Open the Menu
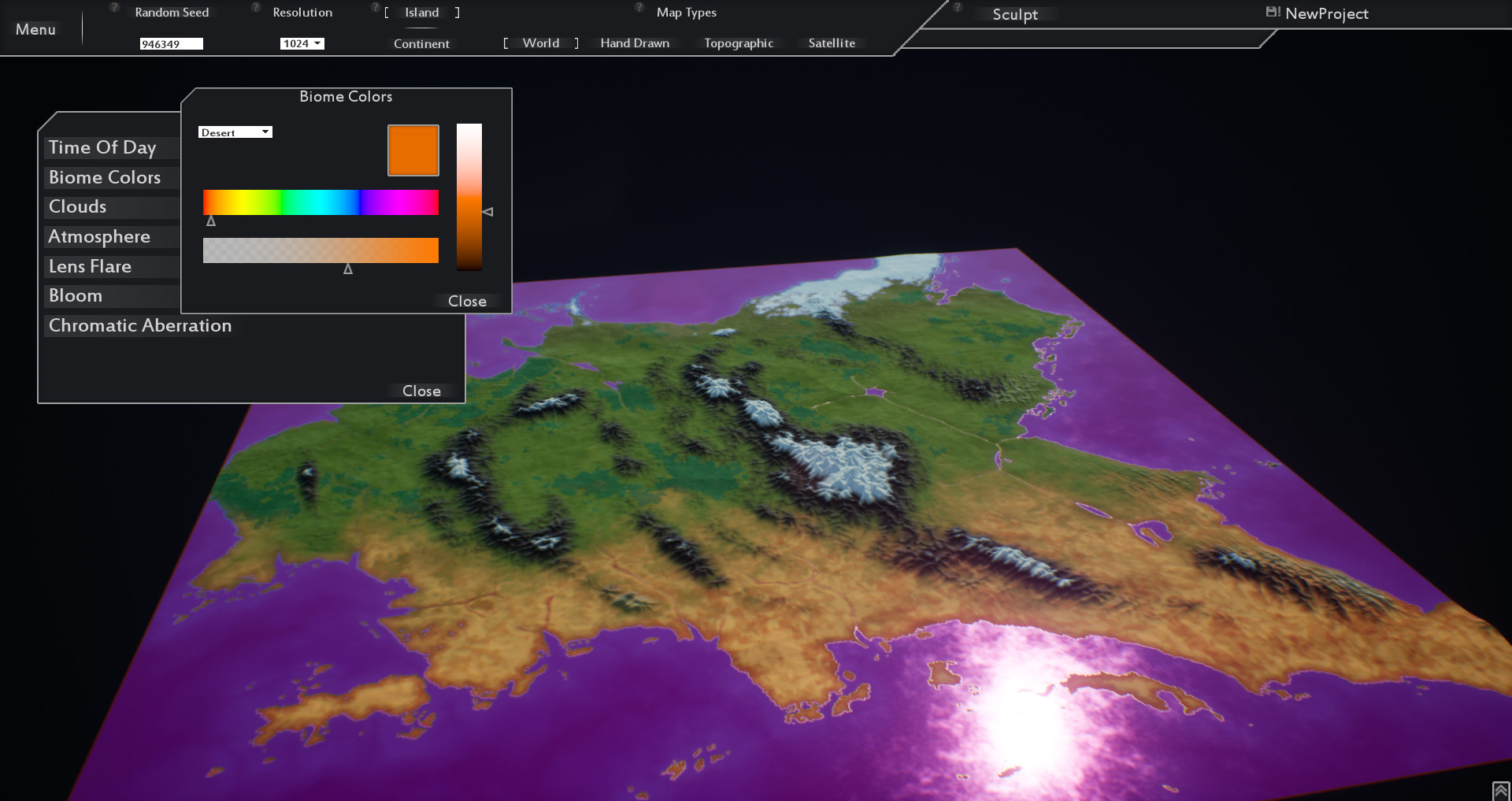 36,29
